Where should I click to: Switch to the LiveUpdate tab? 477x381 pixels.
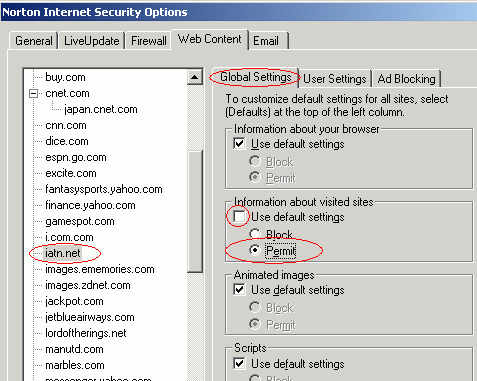pyautogui.click(x=92, y=41)
